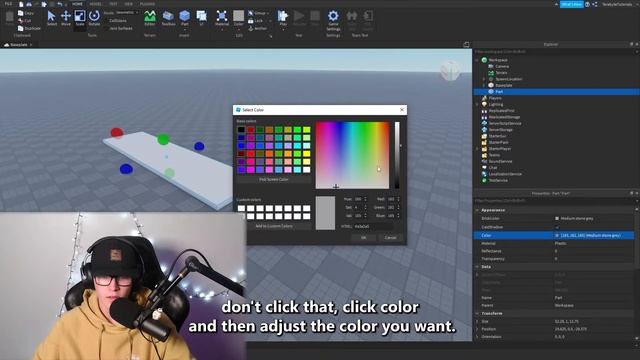Pick the white basic color swatch

pyautogui.click(x=307, y=170)
